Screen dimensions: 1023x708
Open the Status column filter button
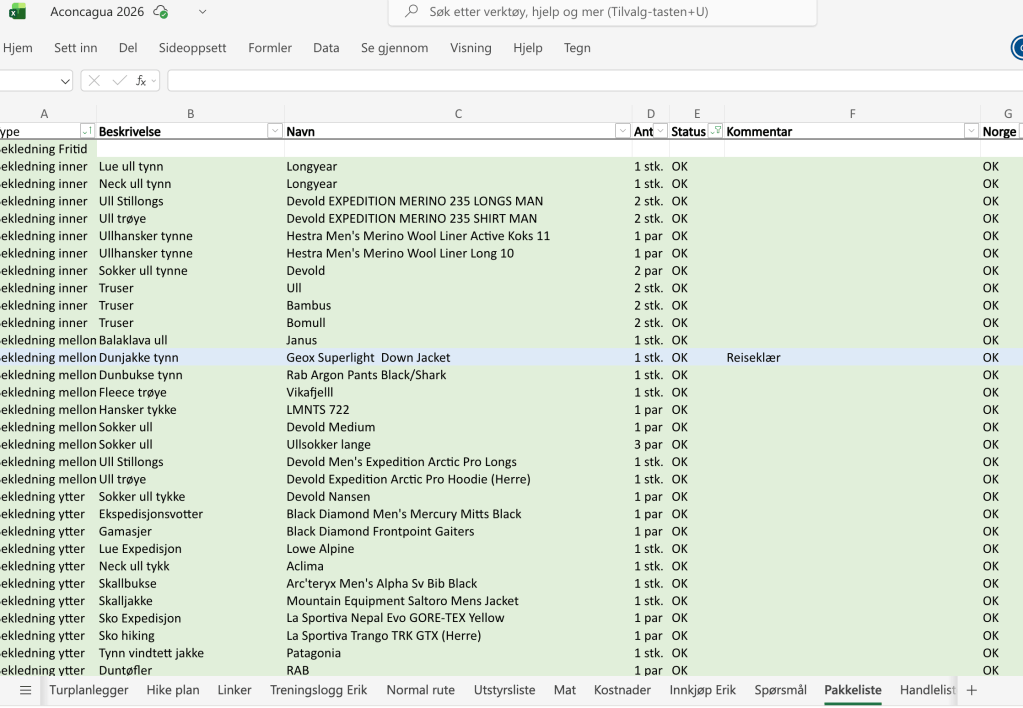[715, 131]
